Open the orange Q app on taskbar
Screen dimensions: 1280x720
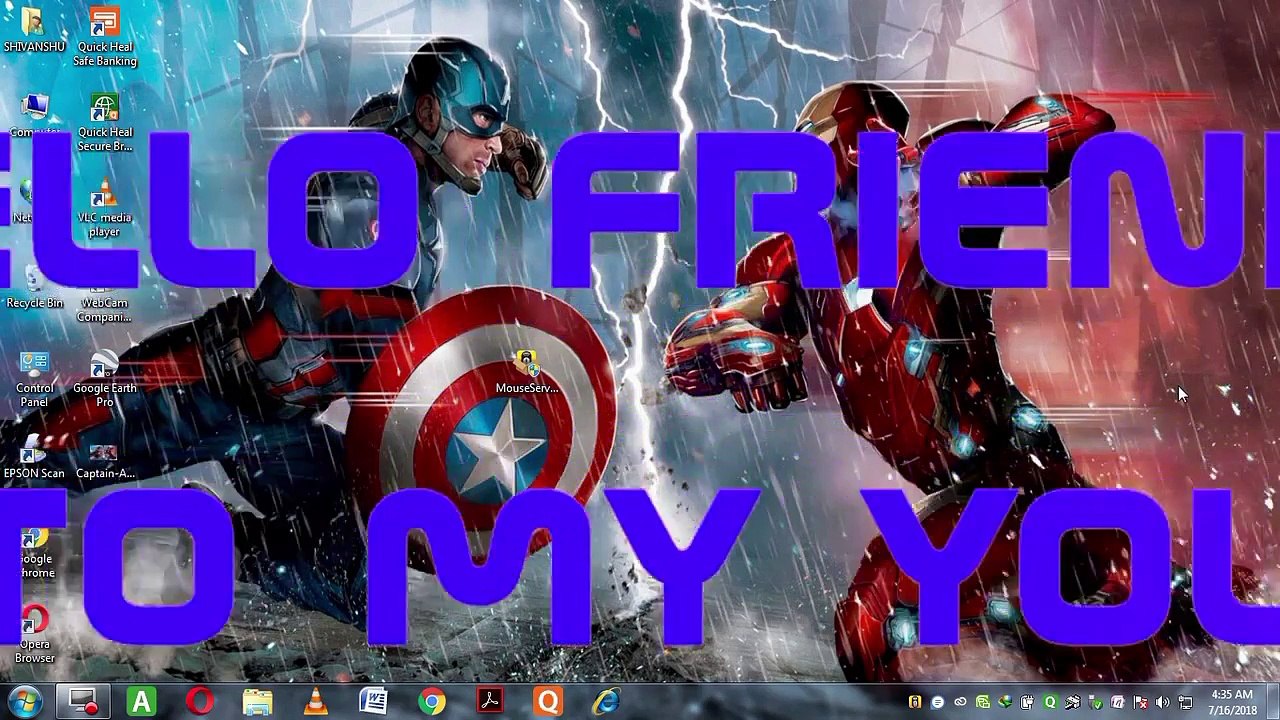pyautogui.click(x=547, y=702)
